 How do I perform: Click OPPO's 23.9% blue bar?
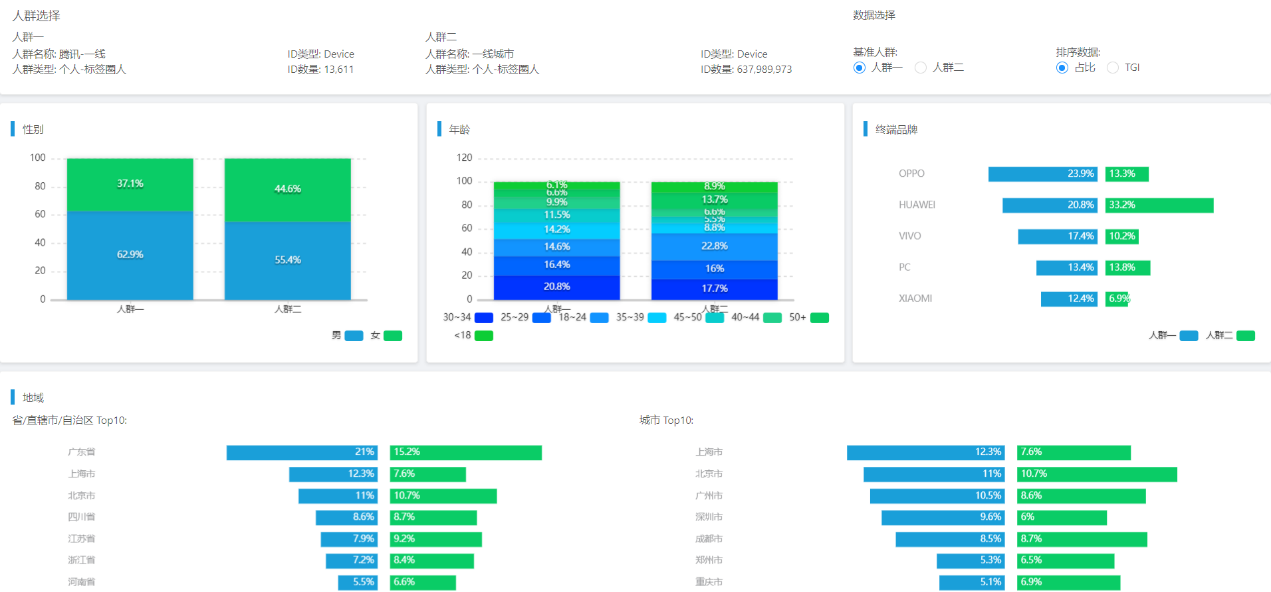coord(1043,174)
